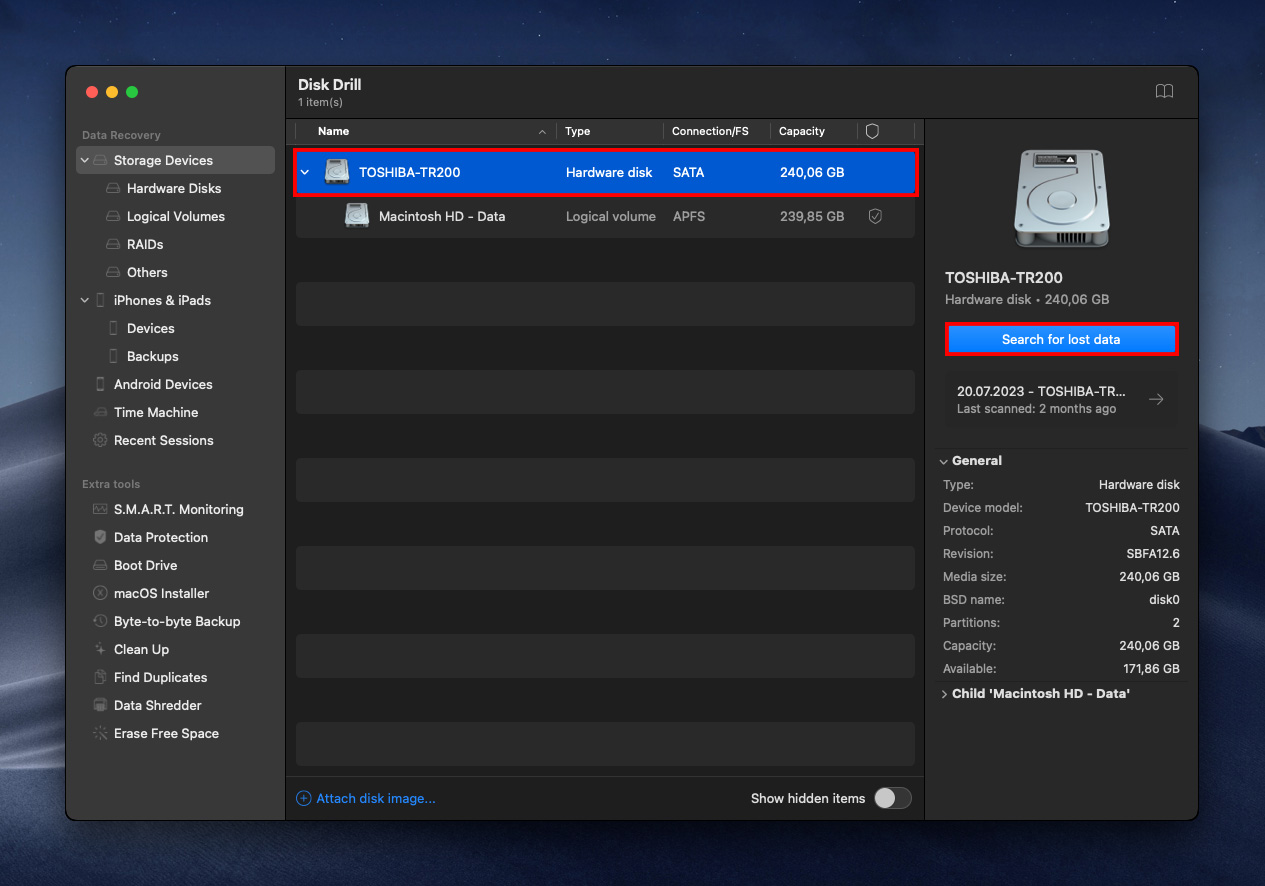Click the Data Protection shield icon
The width and height of the screenshot is (1265, 886).
pyautogui.click(x=100, y=537)
